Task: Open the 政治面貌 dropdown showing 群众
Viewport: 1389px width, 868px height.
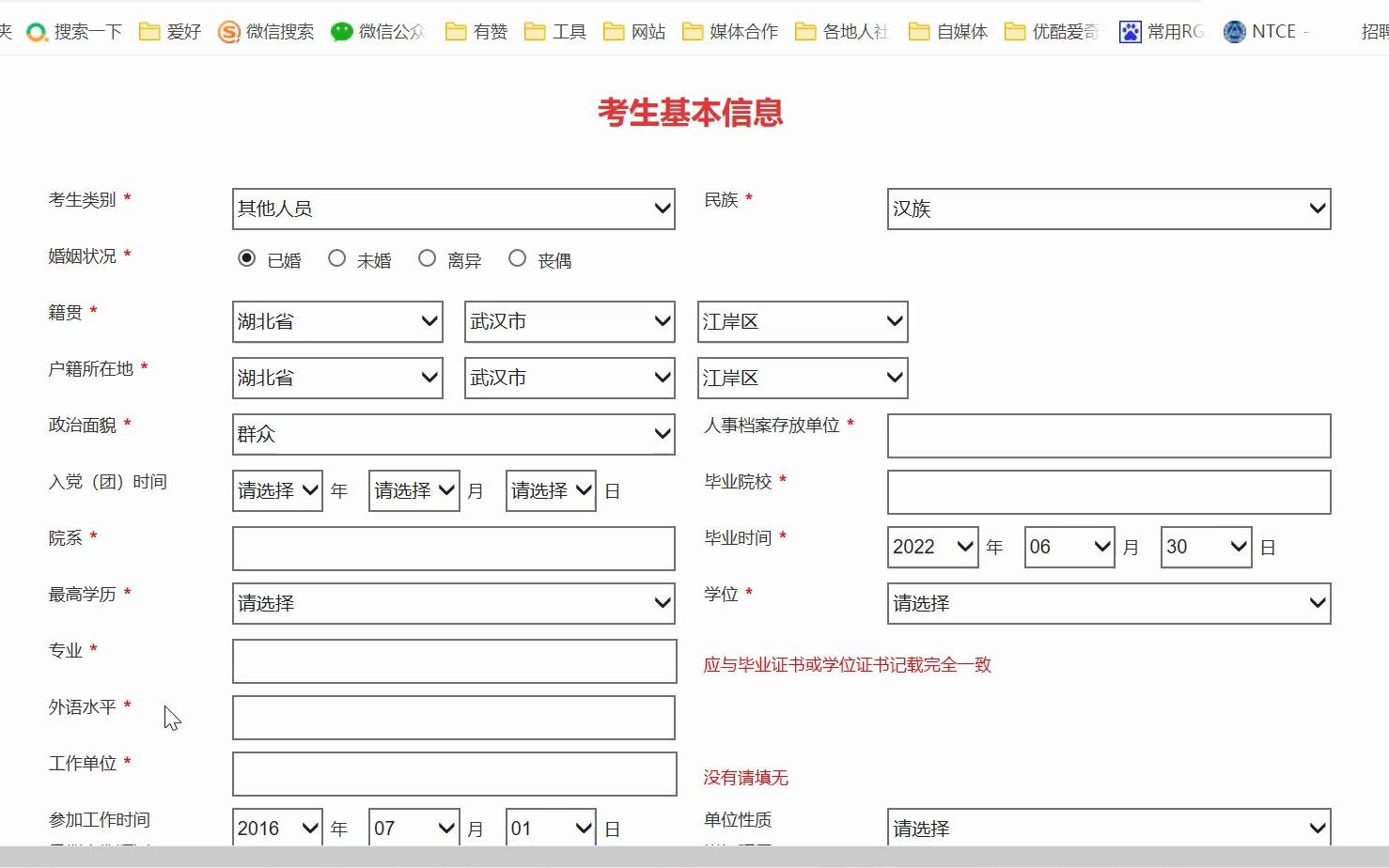Action: coord(453,434)
